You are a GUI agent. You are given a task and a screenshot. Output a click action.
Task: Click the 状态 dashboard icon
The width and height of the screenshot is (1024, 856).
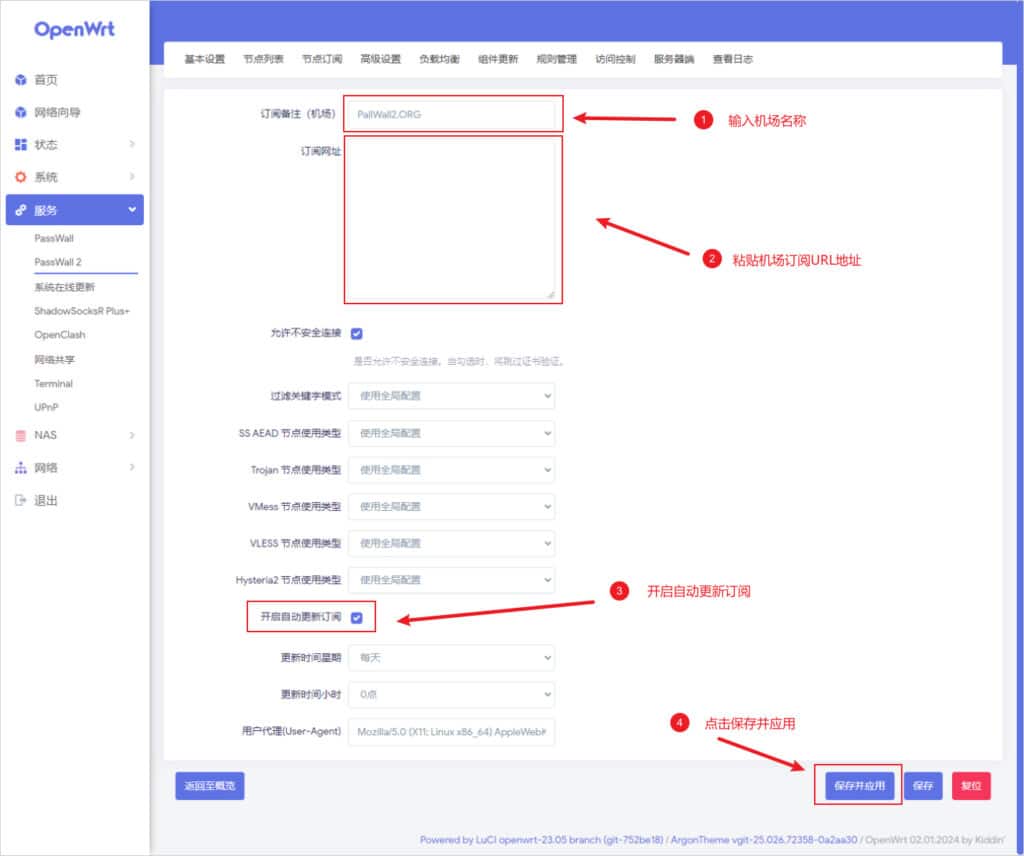tap(20, 145)
